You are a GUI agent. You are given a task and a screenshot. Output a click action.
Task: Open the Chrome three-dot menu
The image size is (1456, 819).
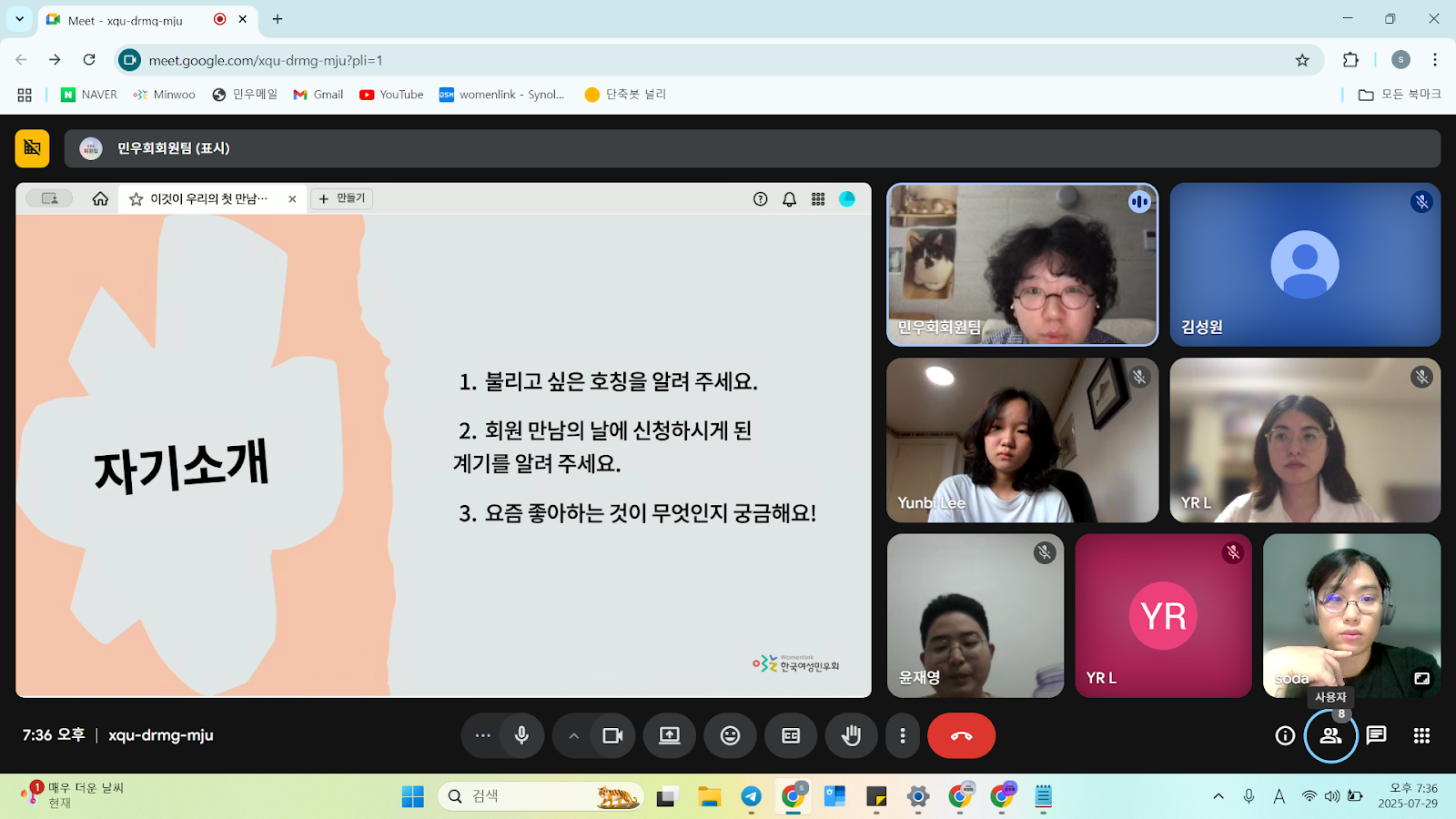pyautogui.click(x=1435, y=60)
